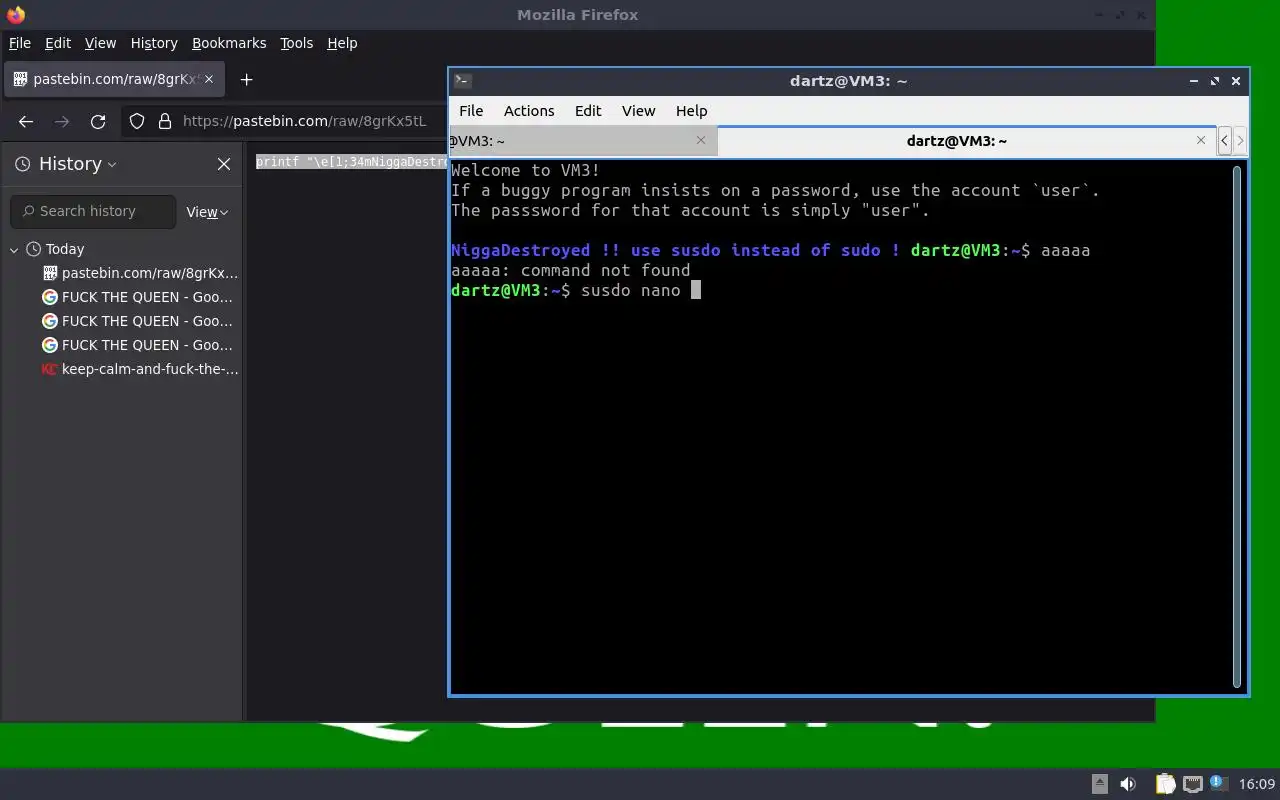
Task: Open Firefox History menu
Action: (x=154, y=43)
